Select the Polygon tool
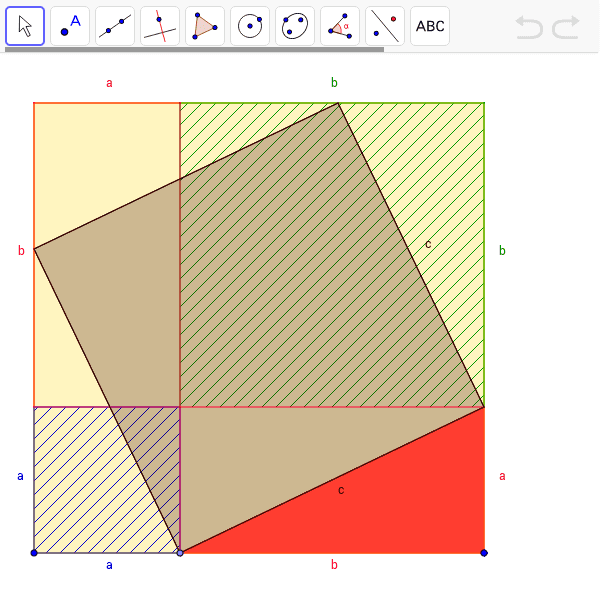 click(205, 26)
